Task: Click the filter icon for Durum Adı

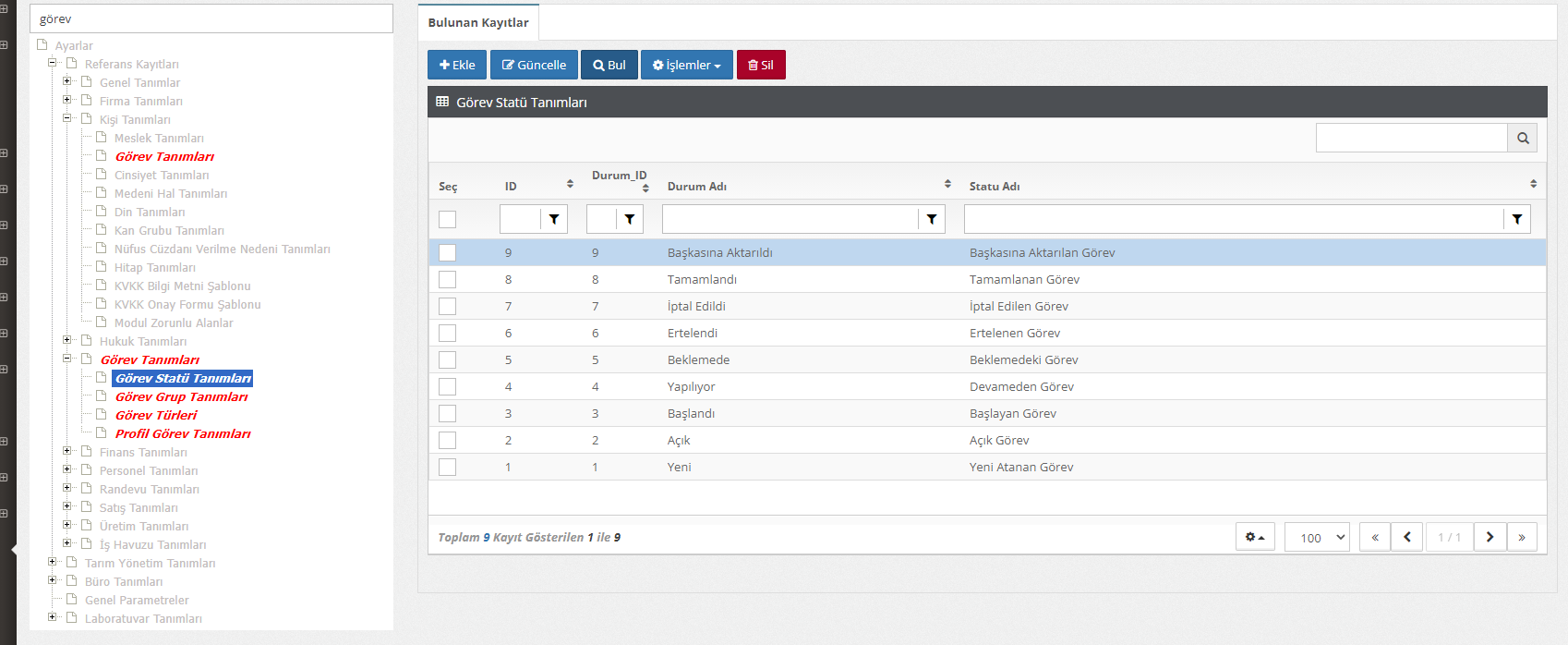Action: click(932, 219)
